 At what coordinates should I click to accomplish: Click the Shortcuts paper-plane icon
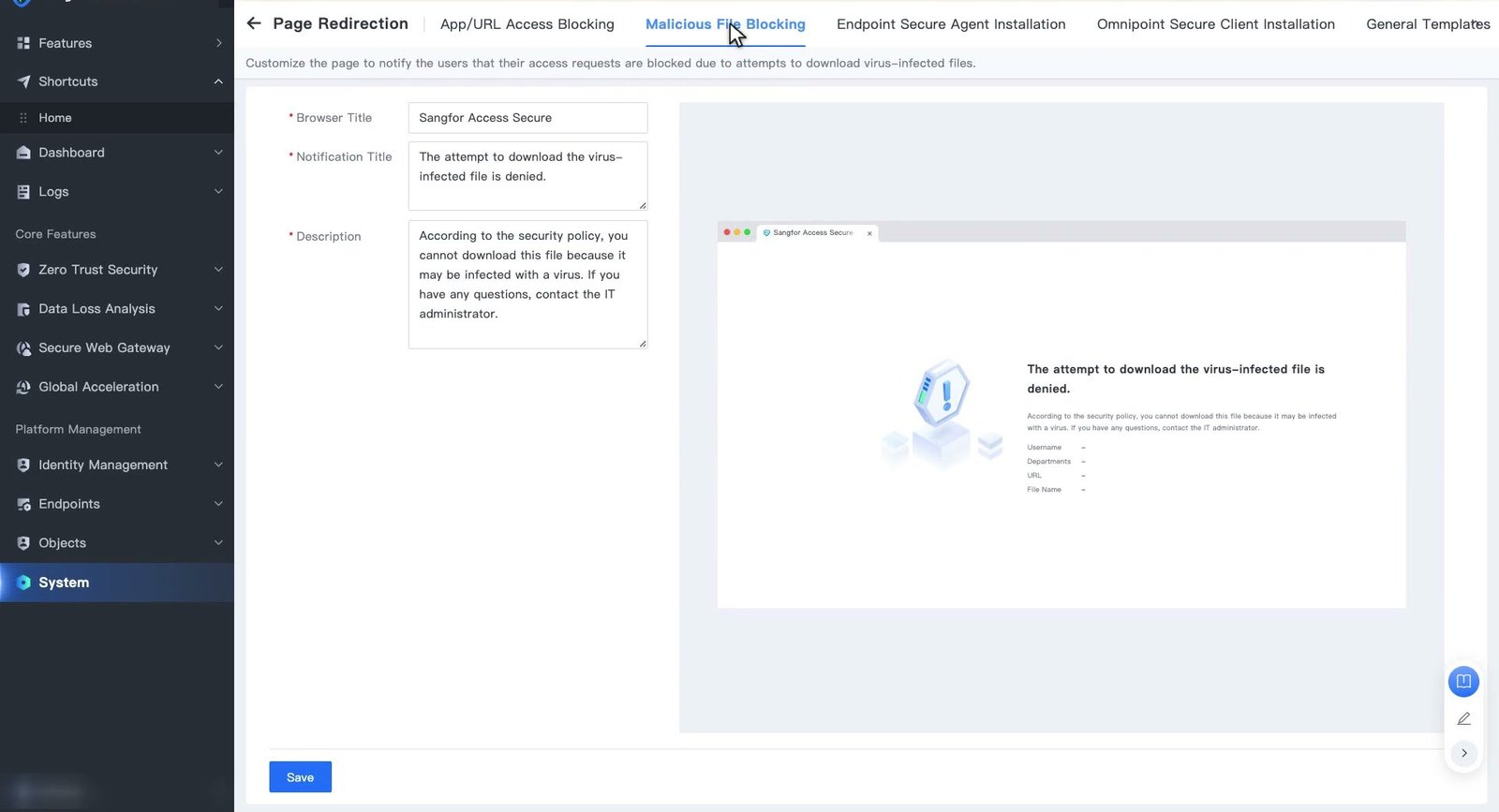23,81
